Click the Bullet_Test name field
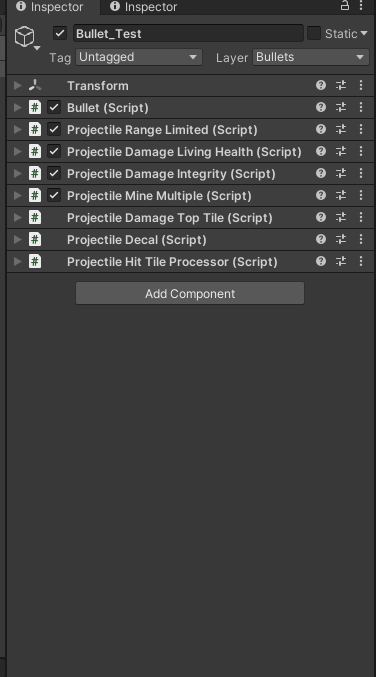Screen dimensions: 376x677 (188, 33)
